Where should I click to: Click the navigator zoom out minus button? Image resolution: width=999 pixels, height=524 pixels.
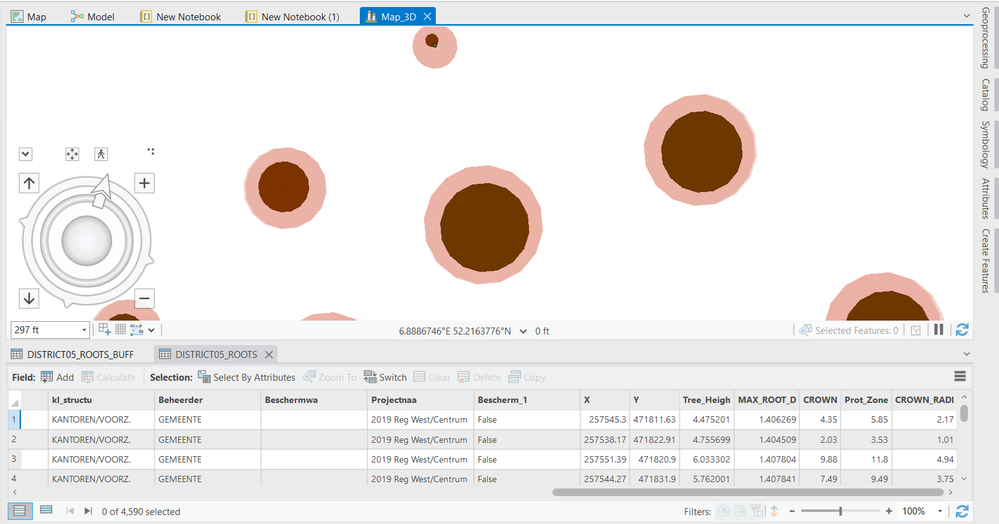(x=144, y=298)
